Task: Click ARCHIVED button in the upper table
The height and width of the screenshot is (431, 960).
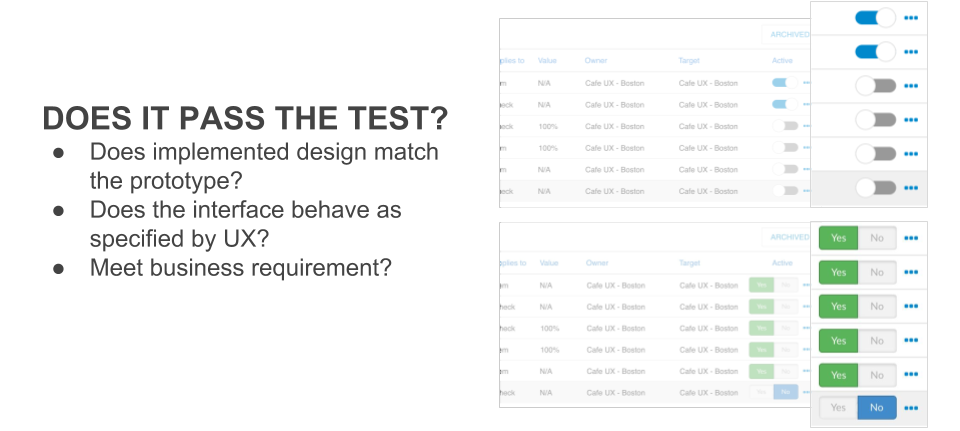Action: 789,35
